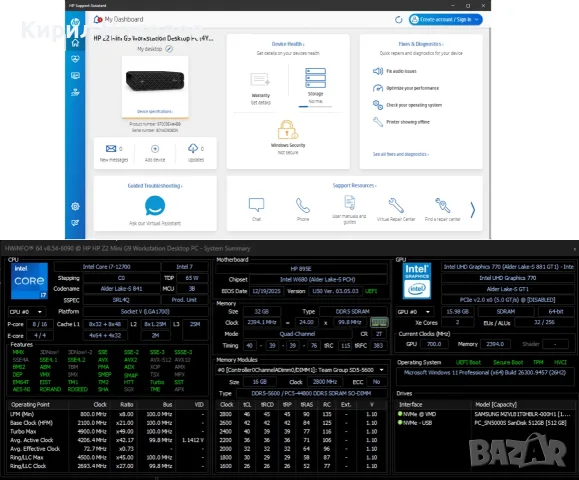
Task: Click the My Dashboard title
Action: (124, 19)
